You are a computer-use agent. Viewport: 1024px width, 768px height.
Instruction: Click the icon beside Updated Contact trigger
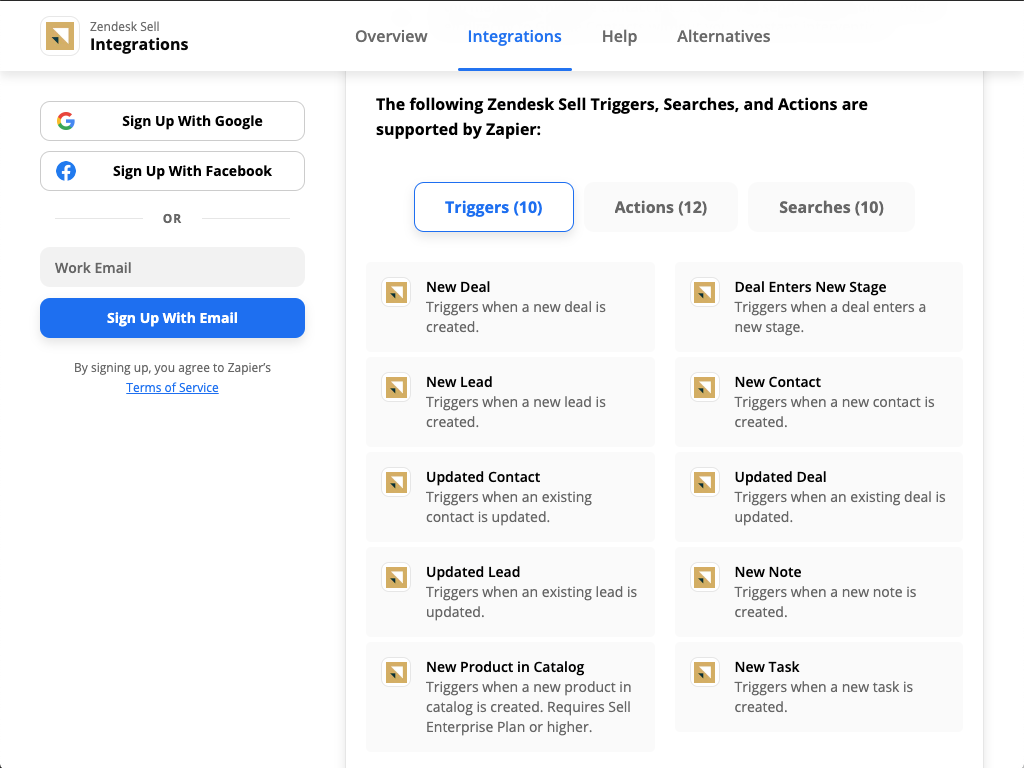click(x=396, y=483)
